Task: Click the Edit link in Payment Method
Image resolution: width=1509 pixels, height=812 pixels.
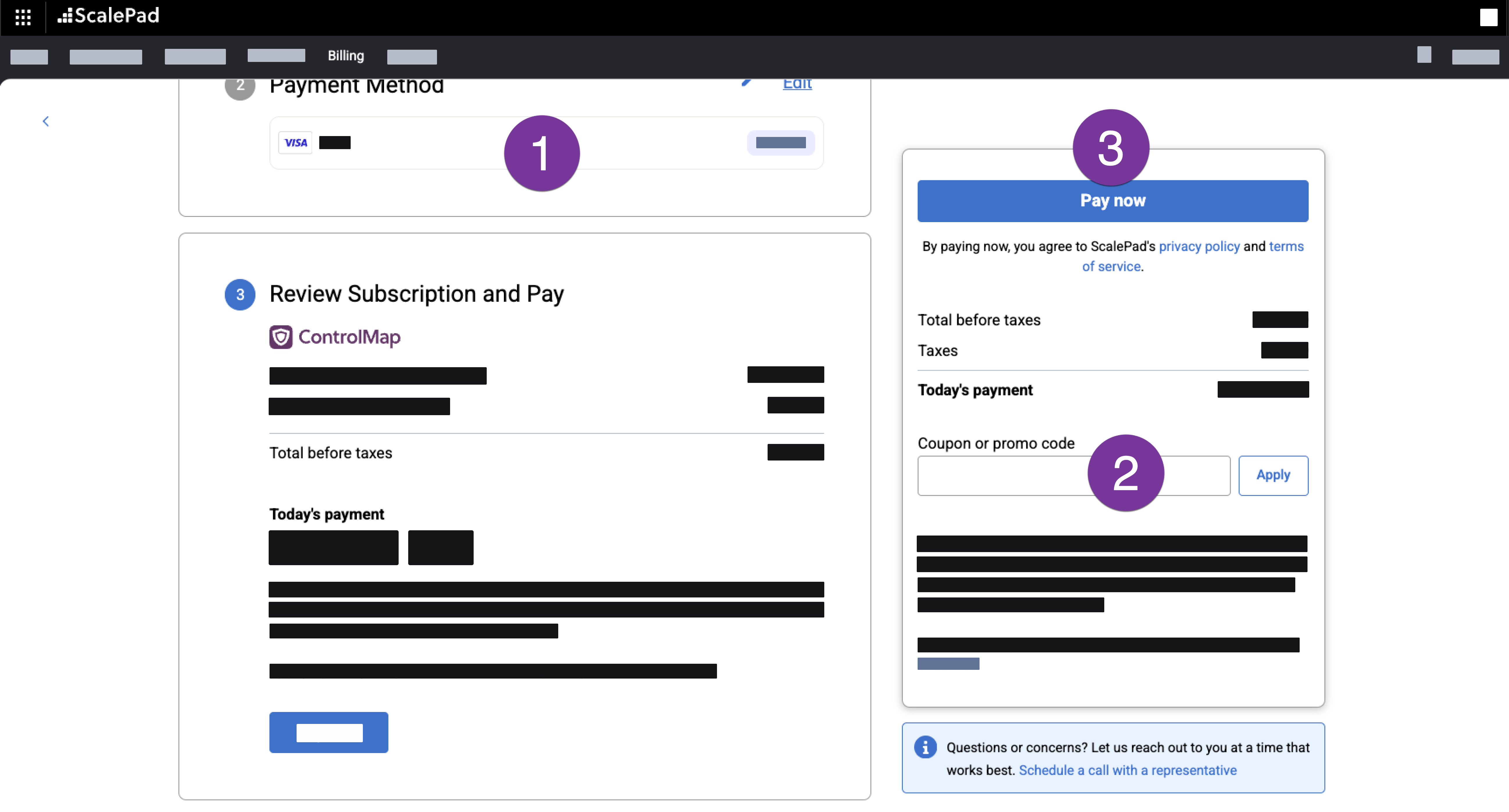Action: pyautogui.click(x=797, y=84)
